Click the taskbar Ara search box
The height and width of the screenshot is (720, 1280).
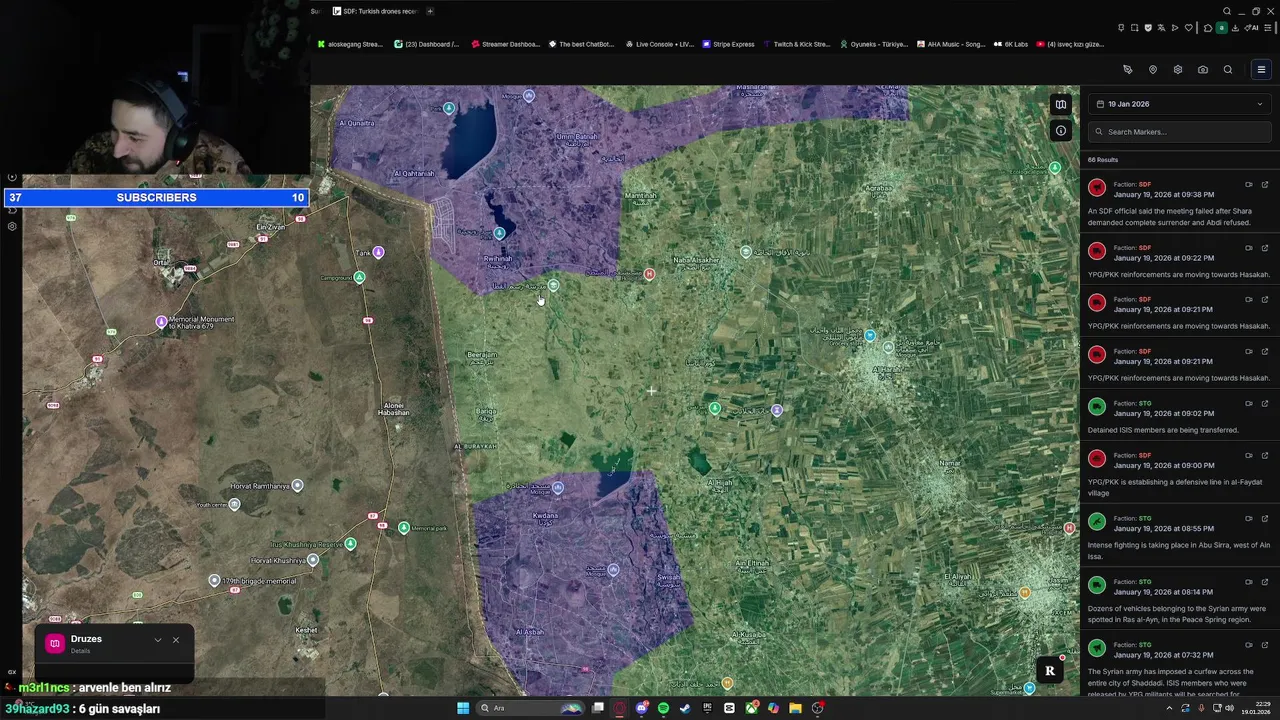pyautogui.click(x=530, y=708)
